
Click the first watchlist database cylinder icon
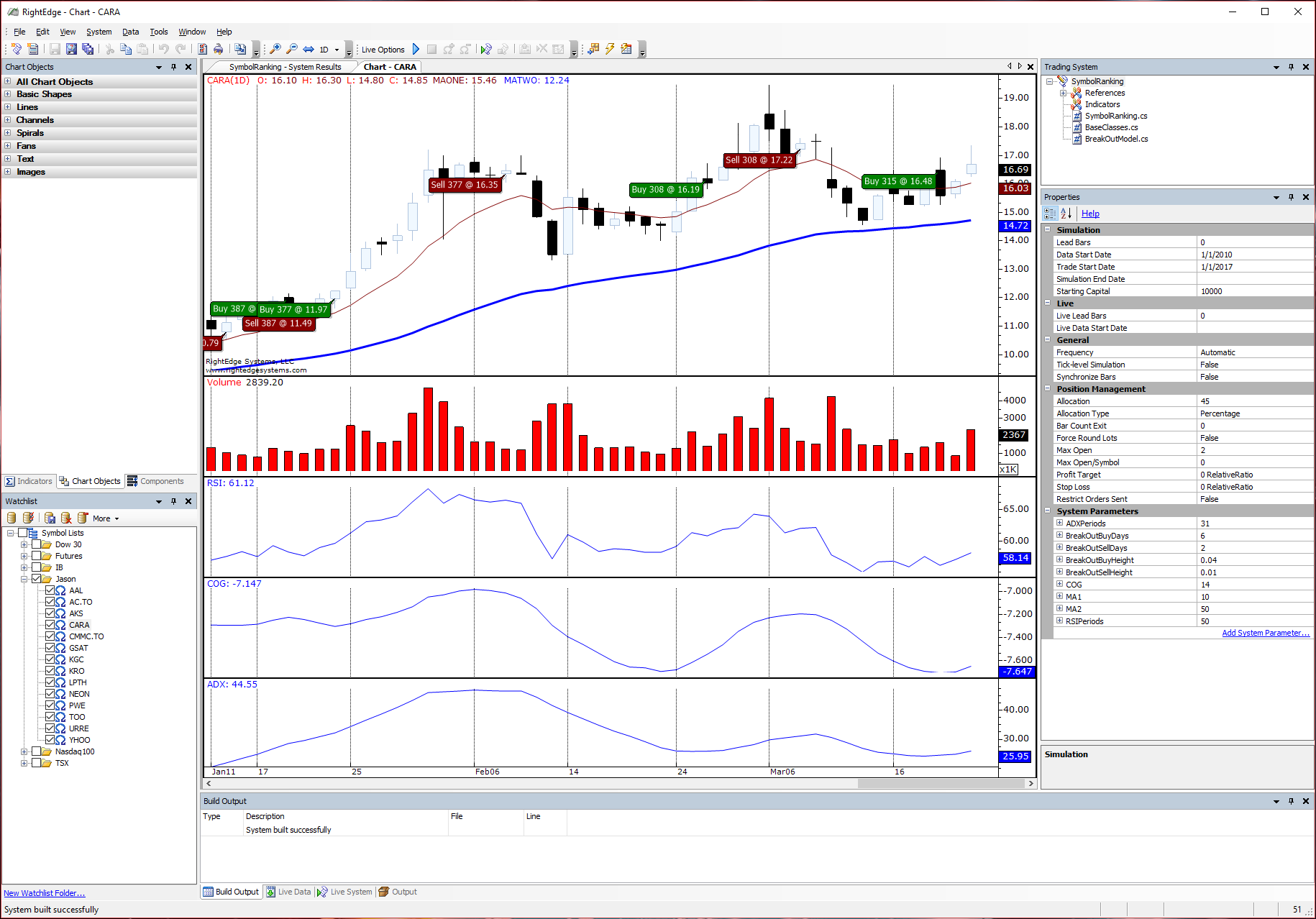12,518
